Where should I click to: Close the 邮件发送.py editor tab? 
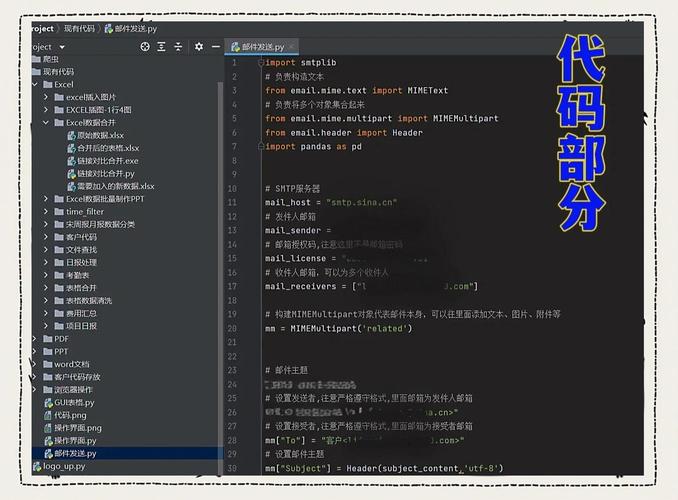[292, 46]
